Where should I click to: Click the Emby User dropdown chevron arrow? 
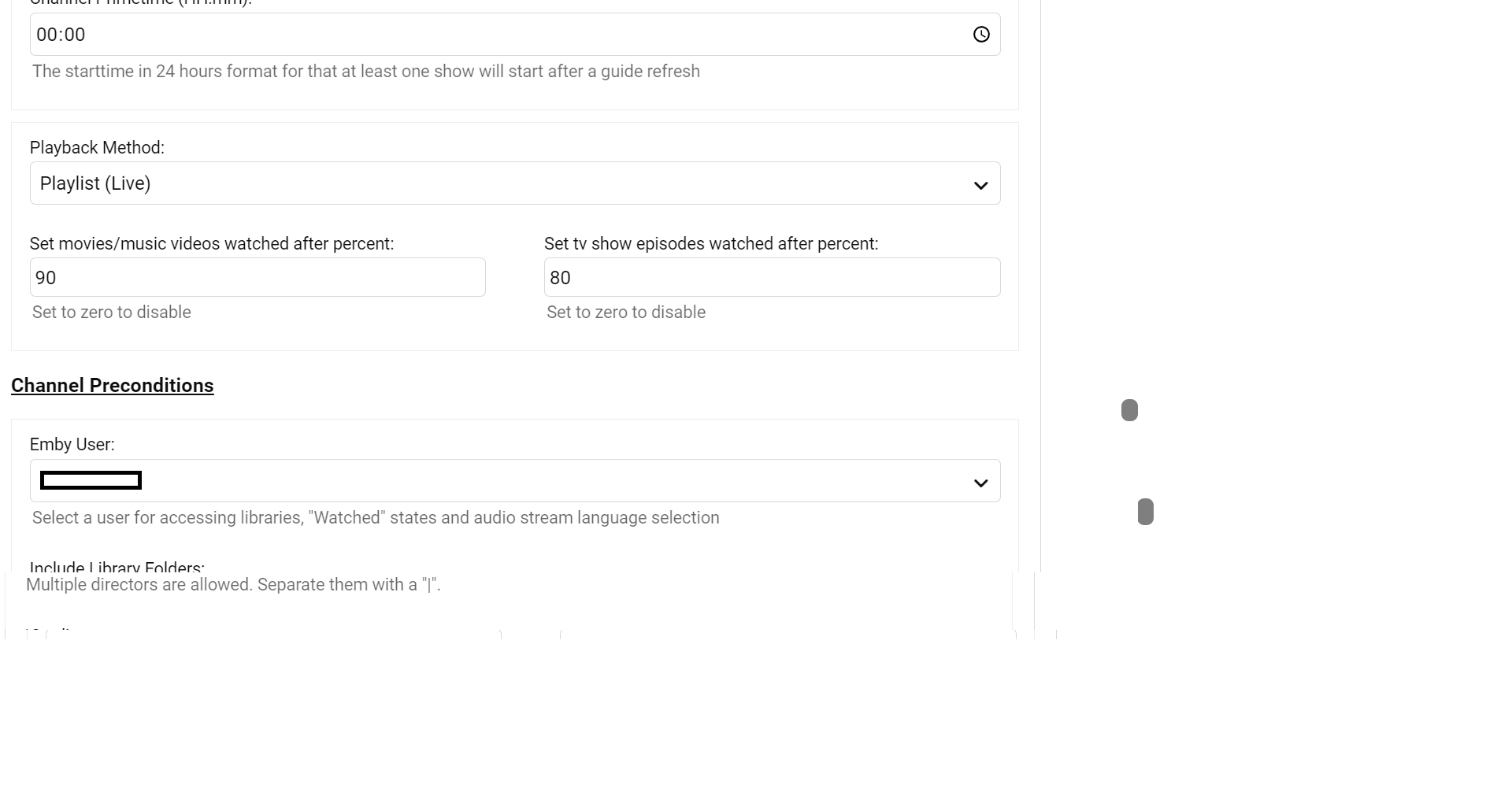(x=980, y=483)
